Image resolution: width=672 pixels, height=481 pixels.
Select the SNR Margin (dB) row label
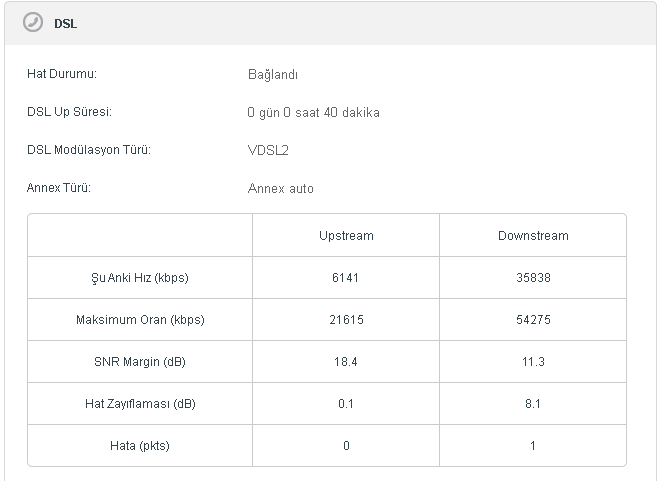[139, 362]
